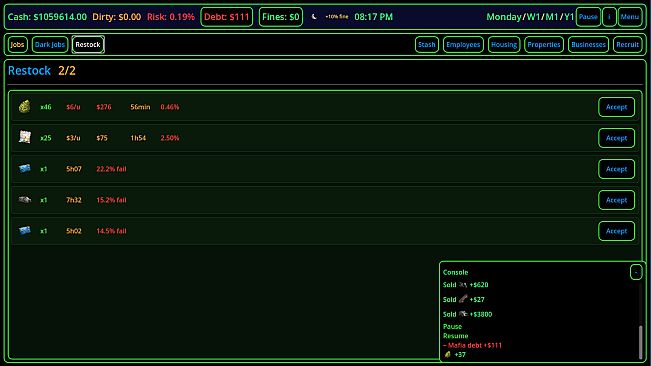Click the moon night icon in top bar
The image size is (651, 366).
tap(314, 17)
